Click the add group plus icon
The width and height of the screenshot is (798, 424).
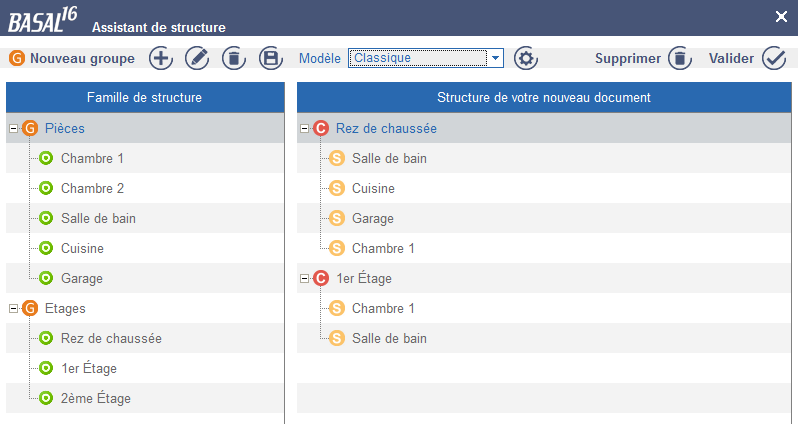pos(160,58)
